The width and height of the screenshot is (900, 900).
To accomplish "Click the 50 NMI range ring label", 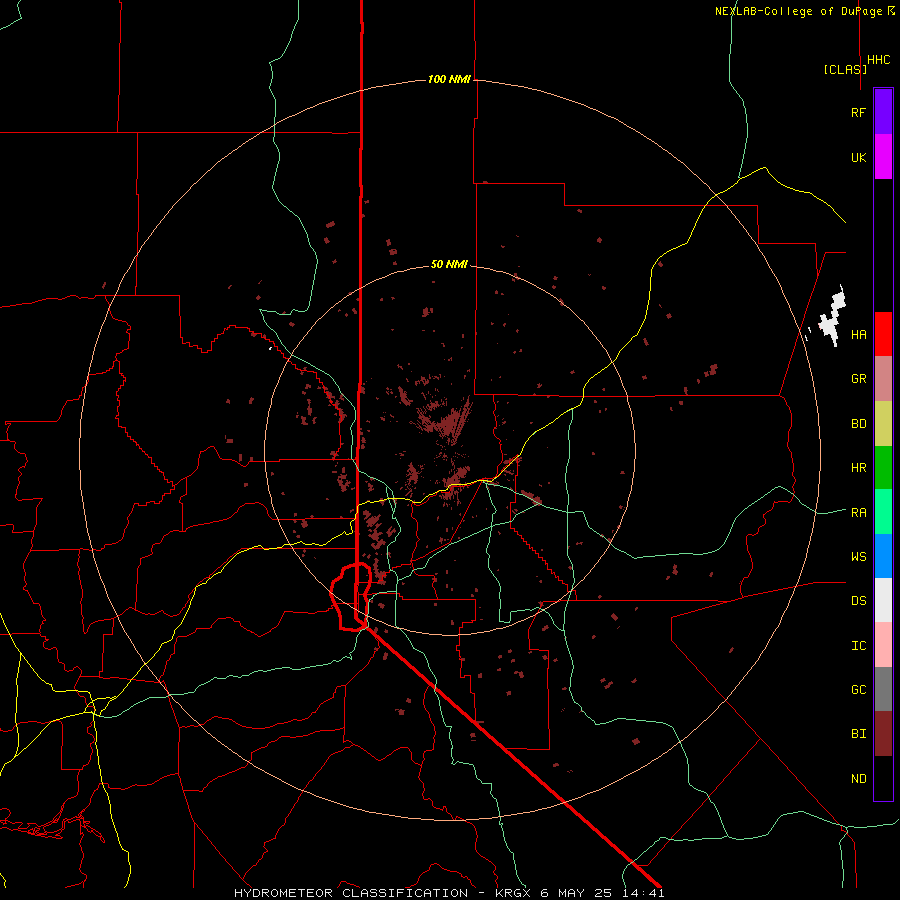I will pyautogui.click(x=449, y=264).
